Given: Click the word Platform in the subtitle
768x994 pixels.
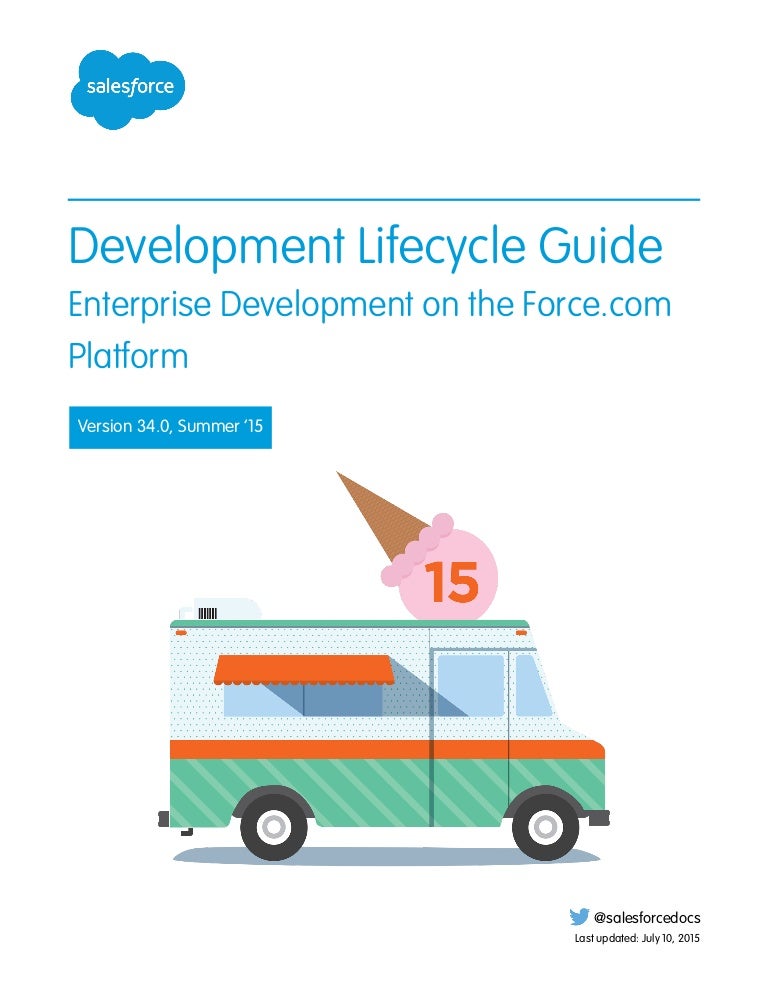Looking at the screenshot, I should 128,357.
